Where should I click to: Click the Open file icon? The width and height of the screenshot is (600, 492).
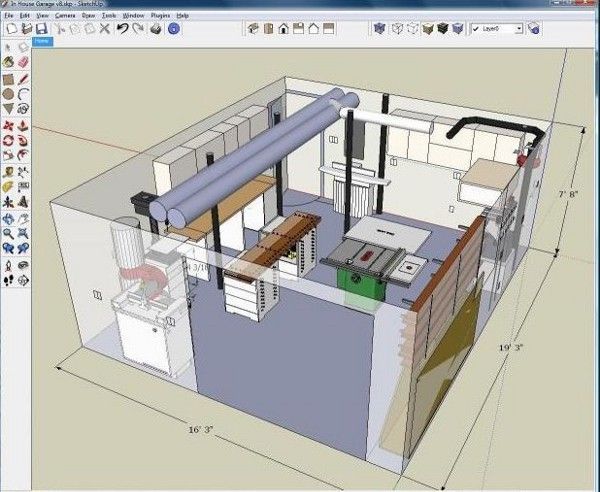click(x=27, y=29)
